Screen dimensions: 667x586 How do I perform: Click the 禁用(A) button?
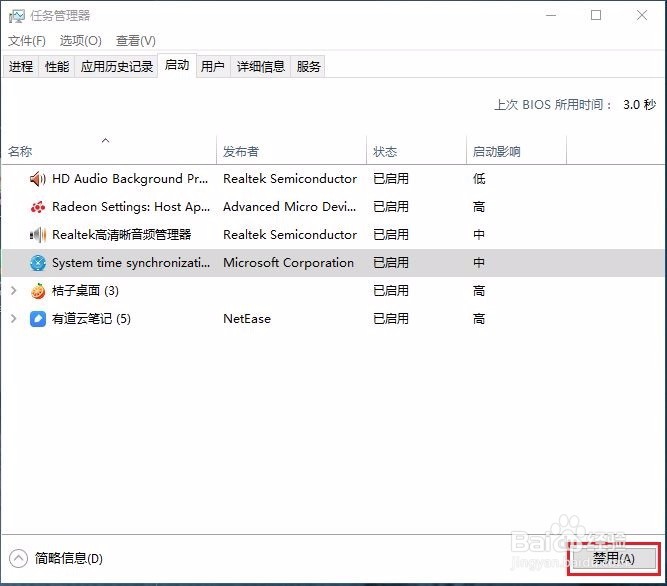tap(613, 559)
